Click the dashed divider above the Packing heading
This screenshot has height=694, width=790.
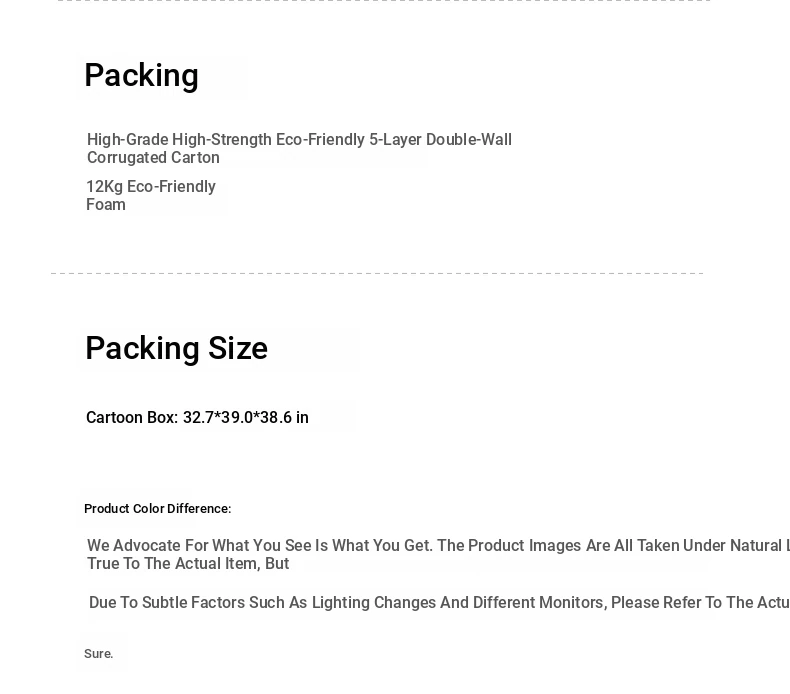pyautogui.click(x=384, y=1)
